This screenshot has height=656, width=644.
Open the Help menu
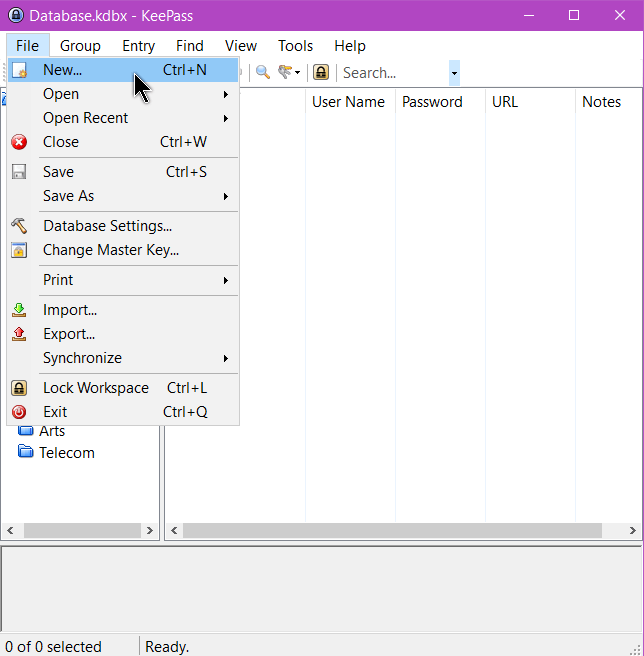(x=350, y=46)
